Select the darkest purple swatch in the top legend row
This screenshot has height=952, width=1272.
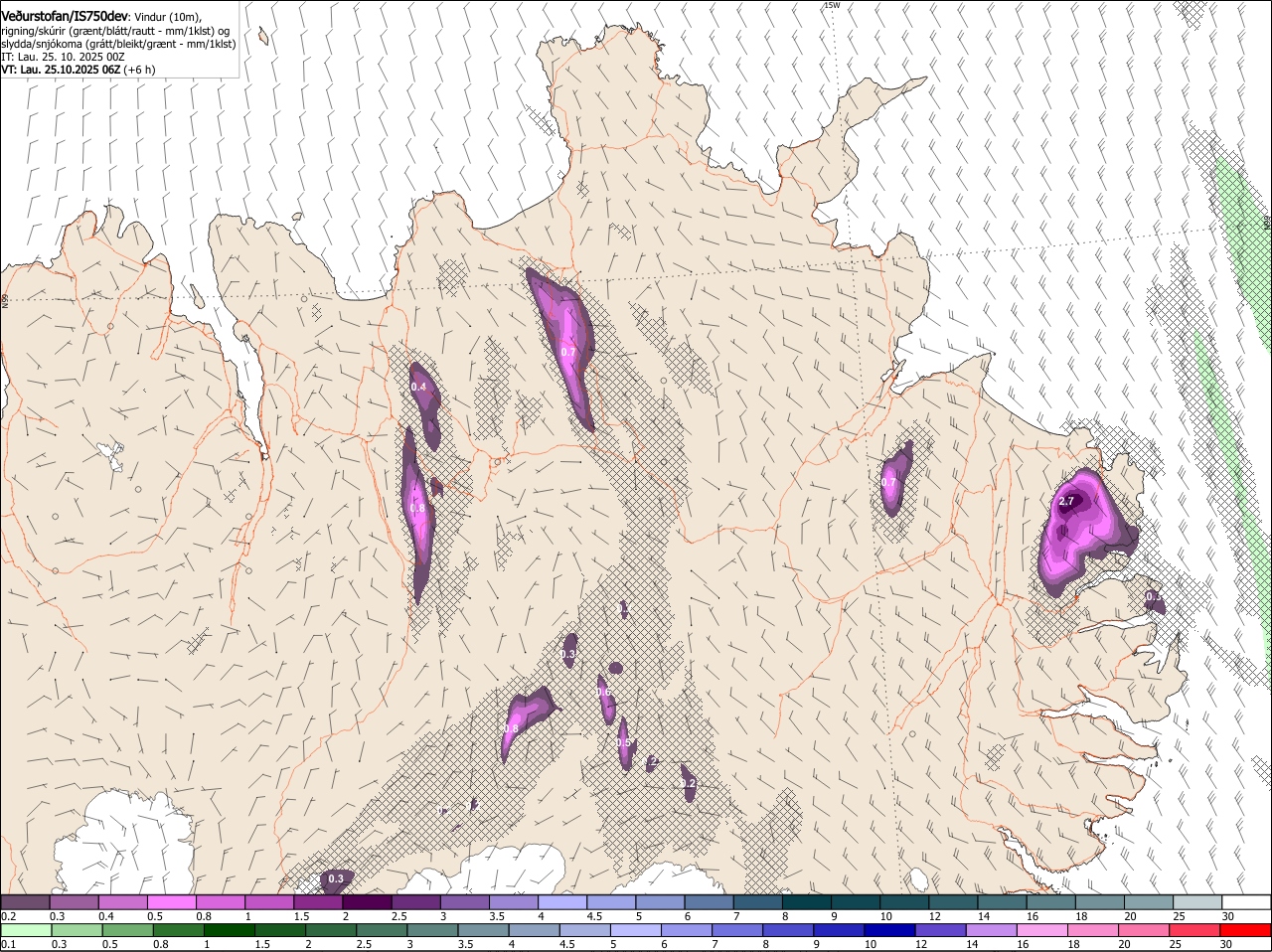pyautogui.click(x=367, y=901)
